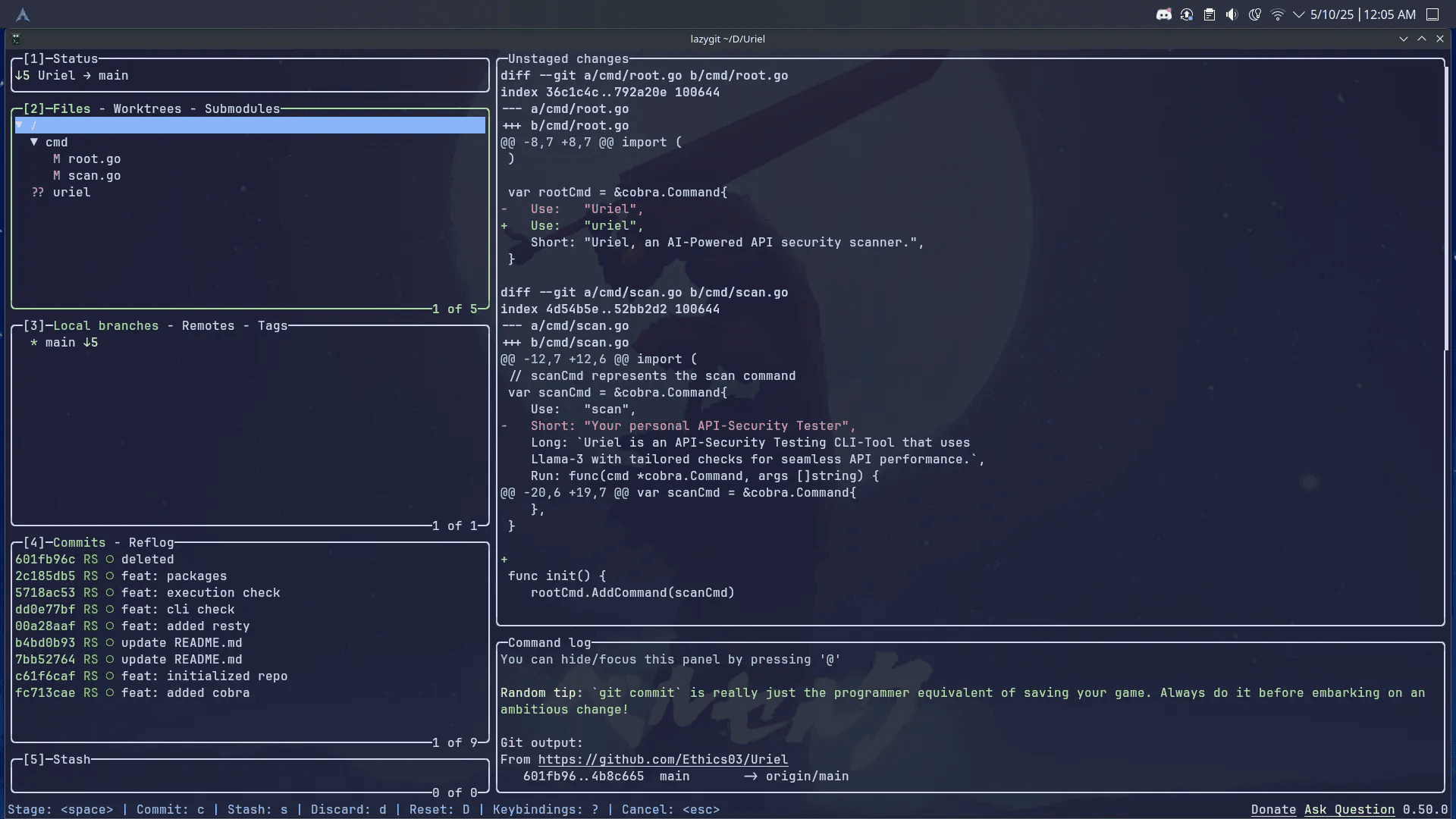Click the Donate link
This screenshot has height=819, width=1456.
[x=1273, y=809]
